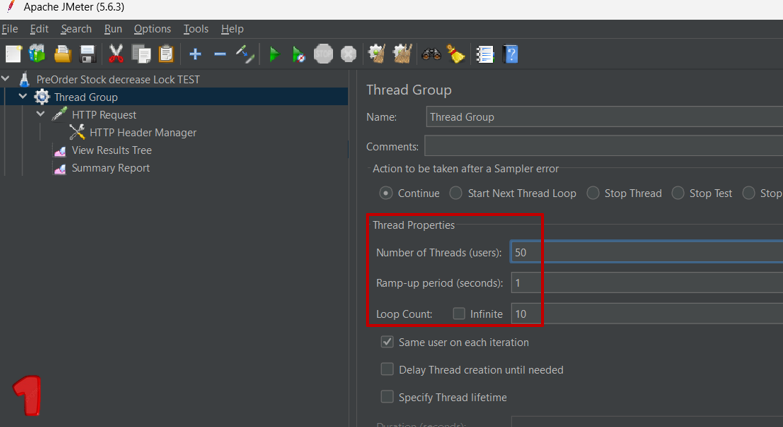Click Start no pauses icon
The width and height of the screenshot is (783, 427).
coord(298,54)
